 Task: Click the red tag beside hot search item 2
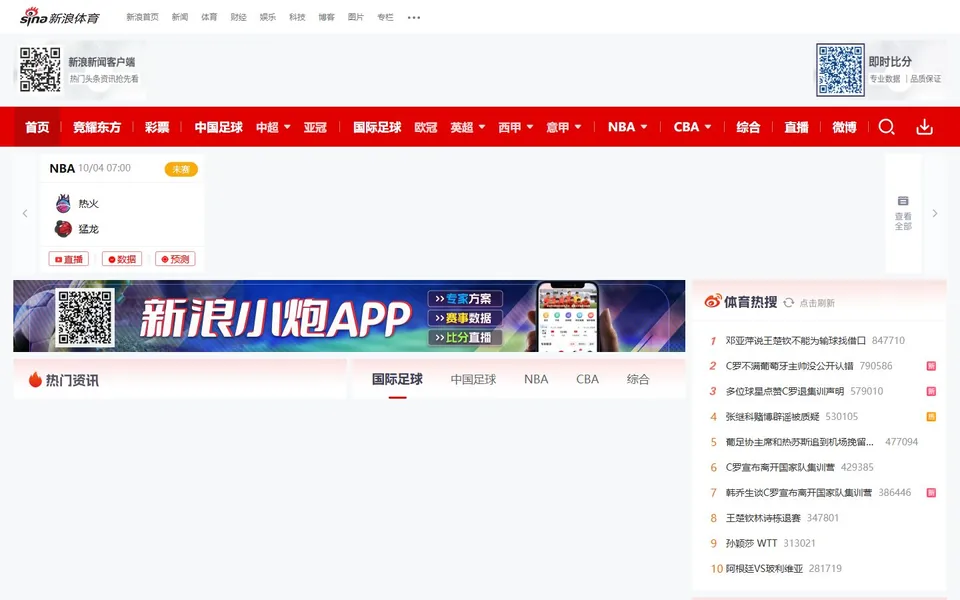[931, 366]
